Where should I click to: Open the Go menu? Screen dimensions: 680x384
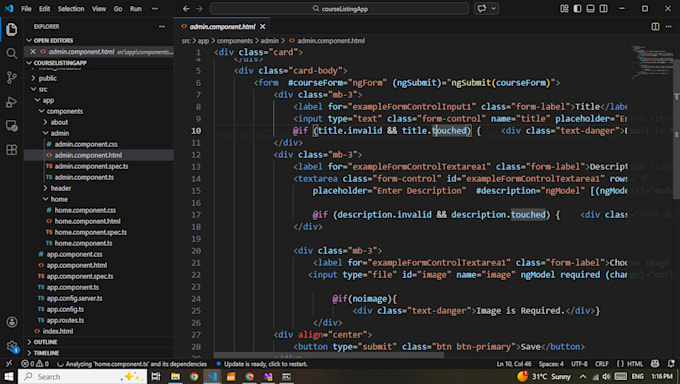coord(118,9)
